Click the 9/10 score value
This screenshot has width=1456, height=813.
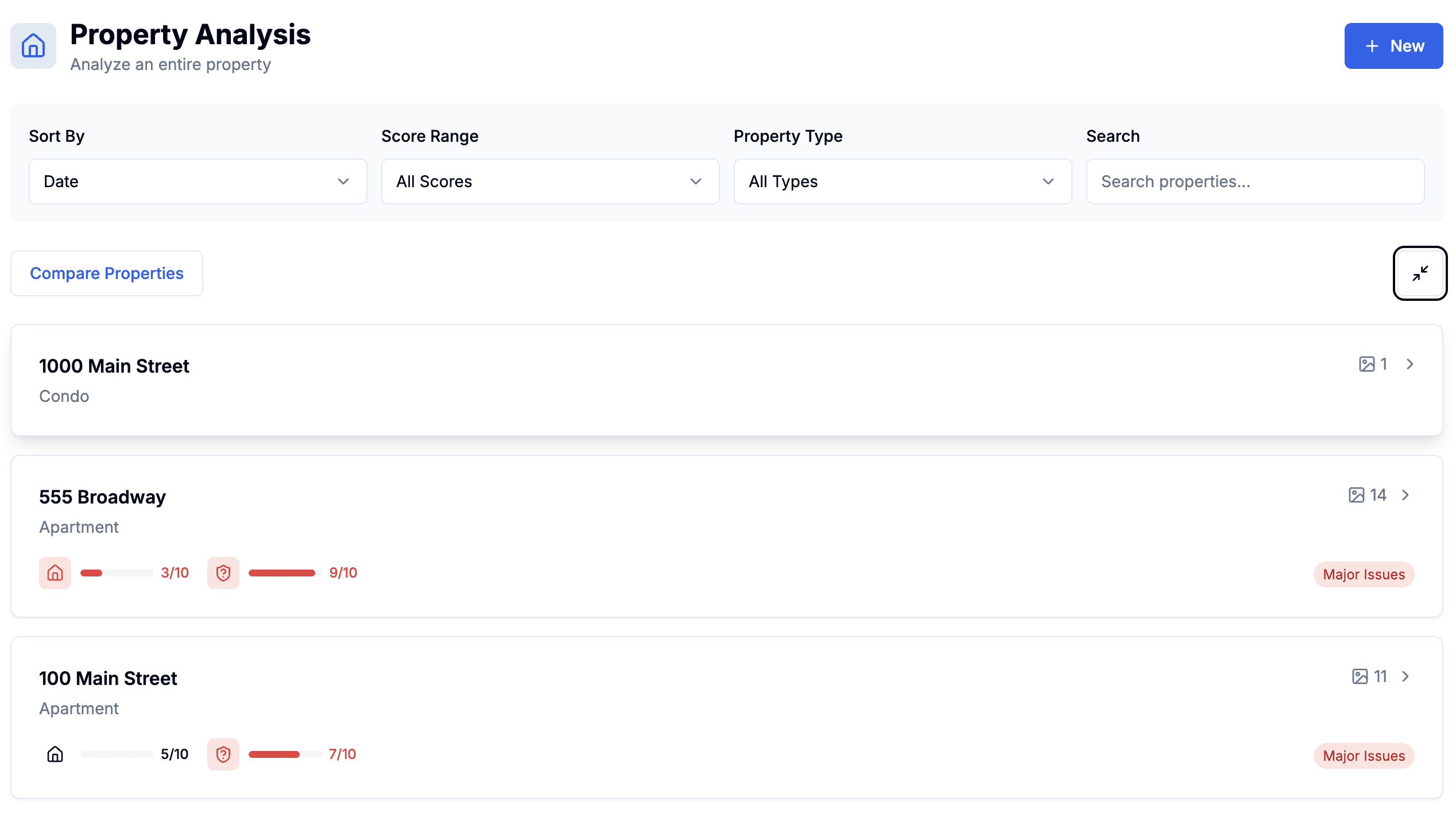click(x=343, y=573)
